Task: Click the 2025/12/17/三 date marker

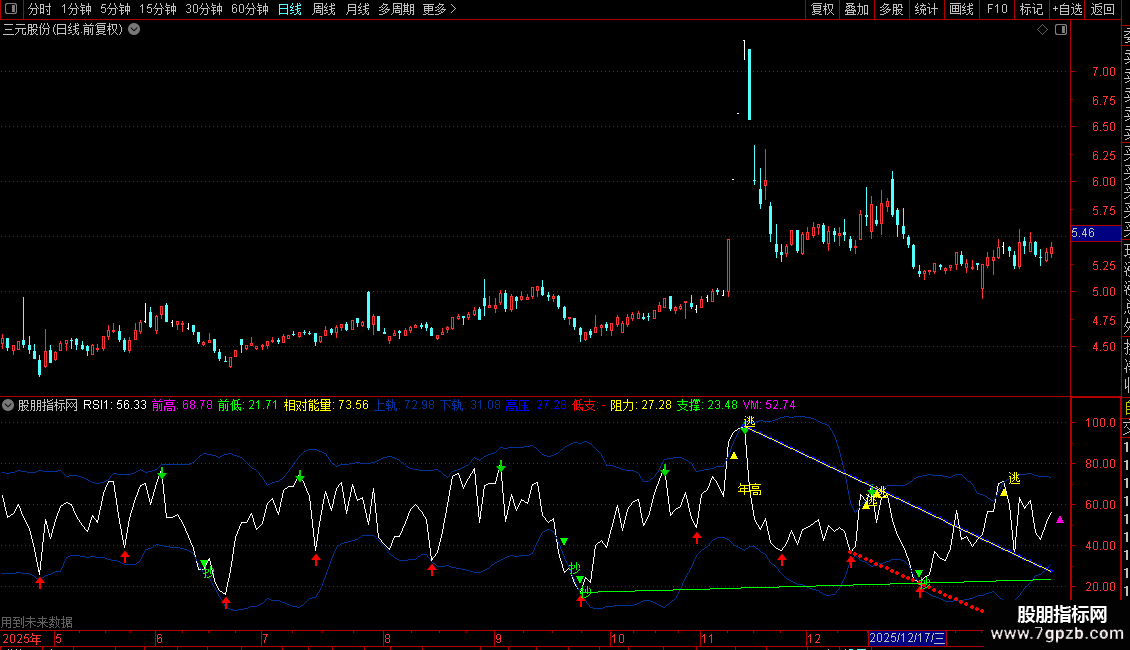Action: point(907,638)
